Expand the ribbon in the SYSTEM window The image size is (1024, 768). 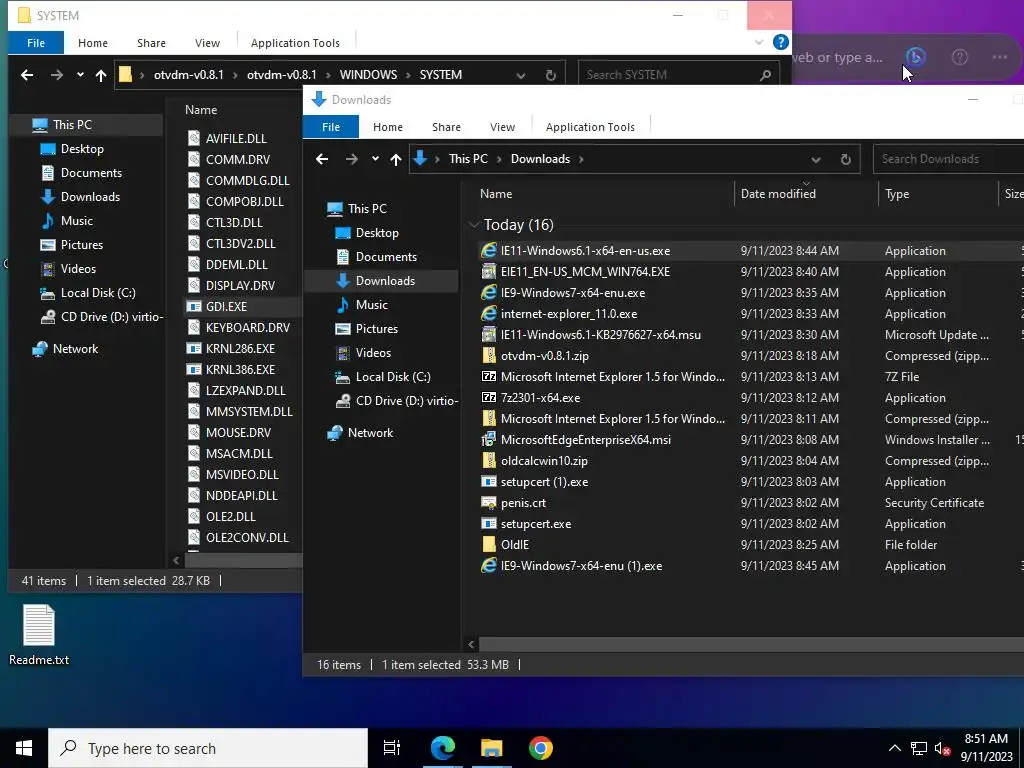[x=758, y=42]
